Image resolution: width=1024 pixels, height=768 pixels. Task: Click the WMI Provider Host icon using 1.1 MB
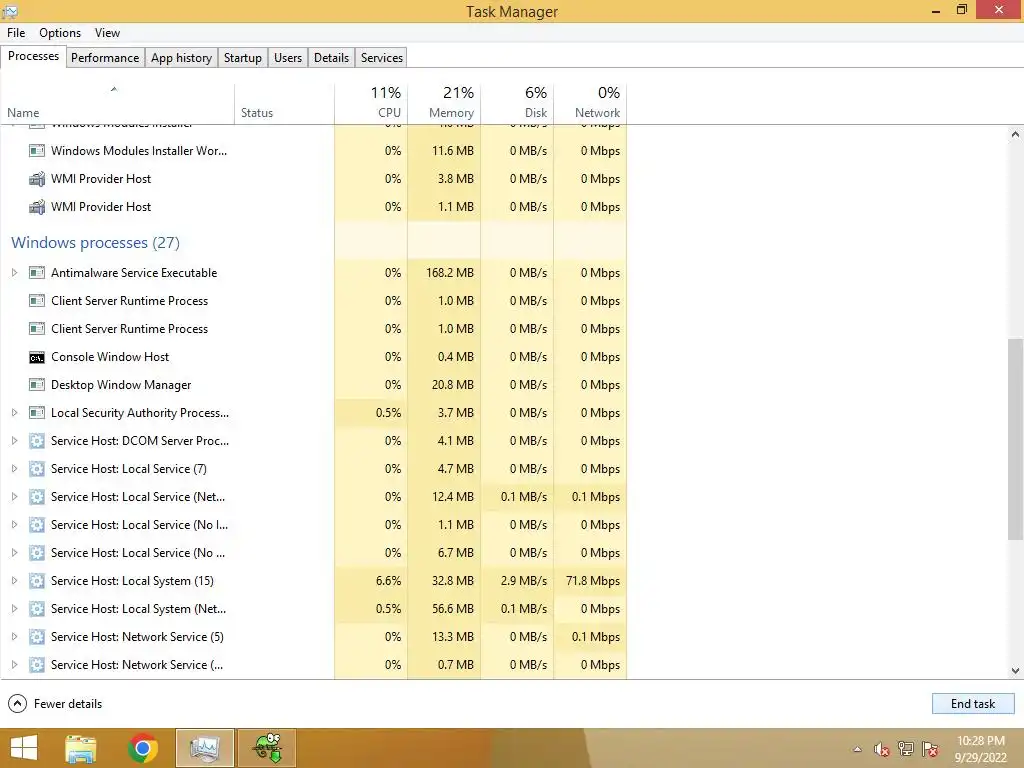(37, 207)
